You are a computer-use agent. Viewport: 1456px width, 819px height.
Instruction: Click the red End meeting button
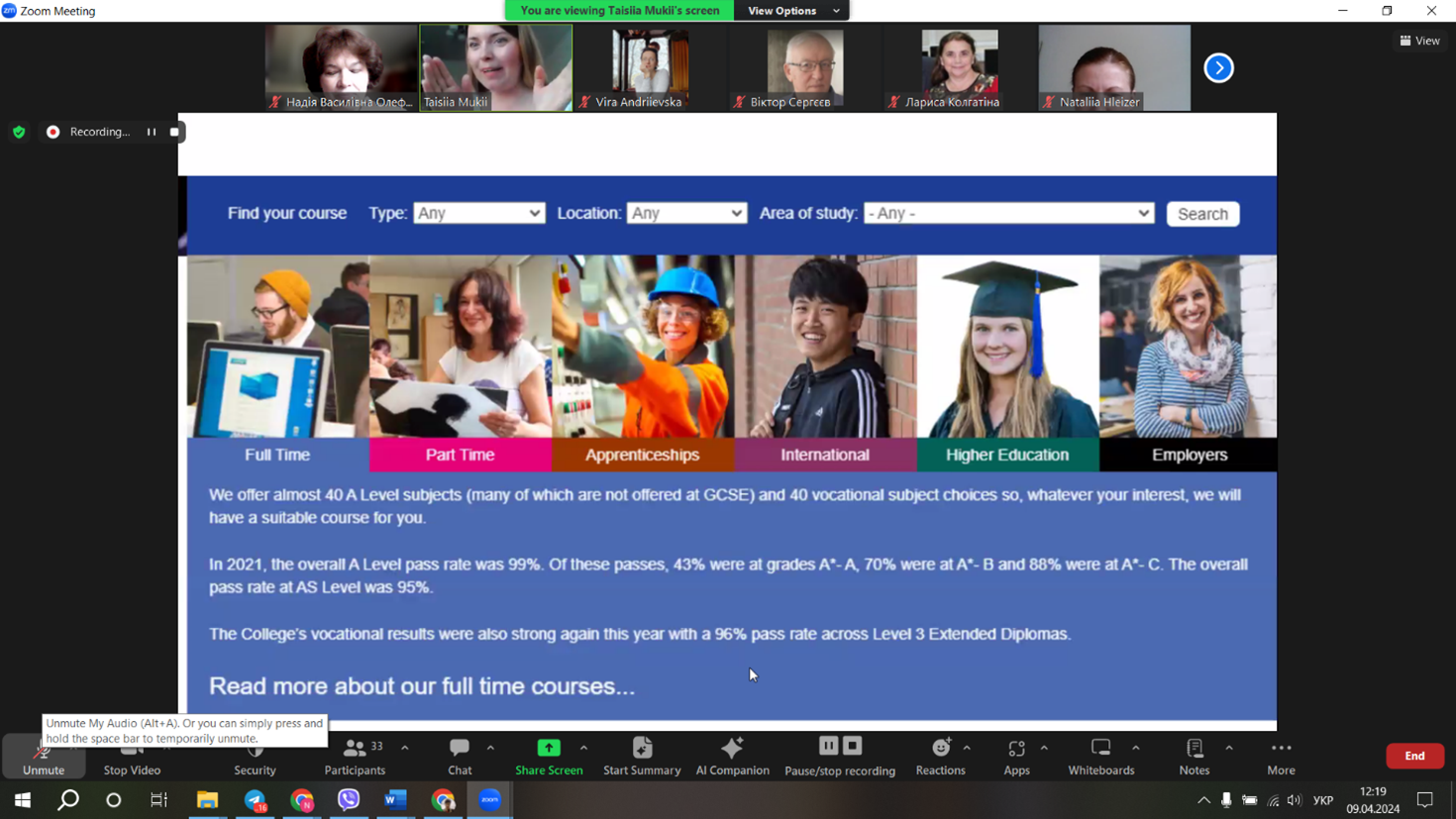[1414, 756]
